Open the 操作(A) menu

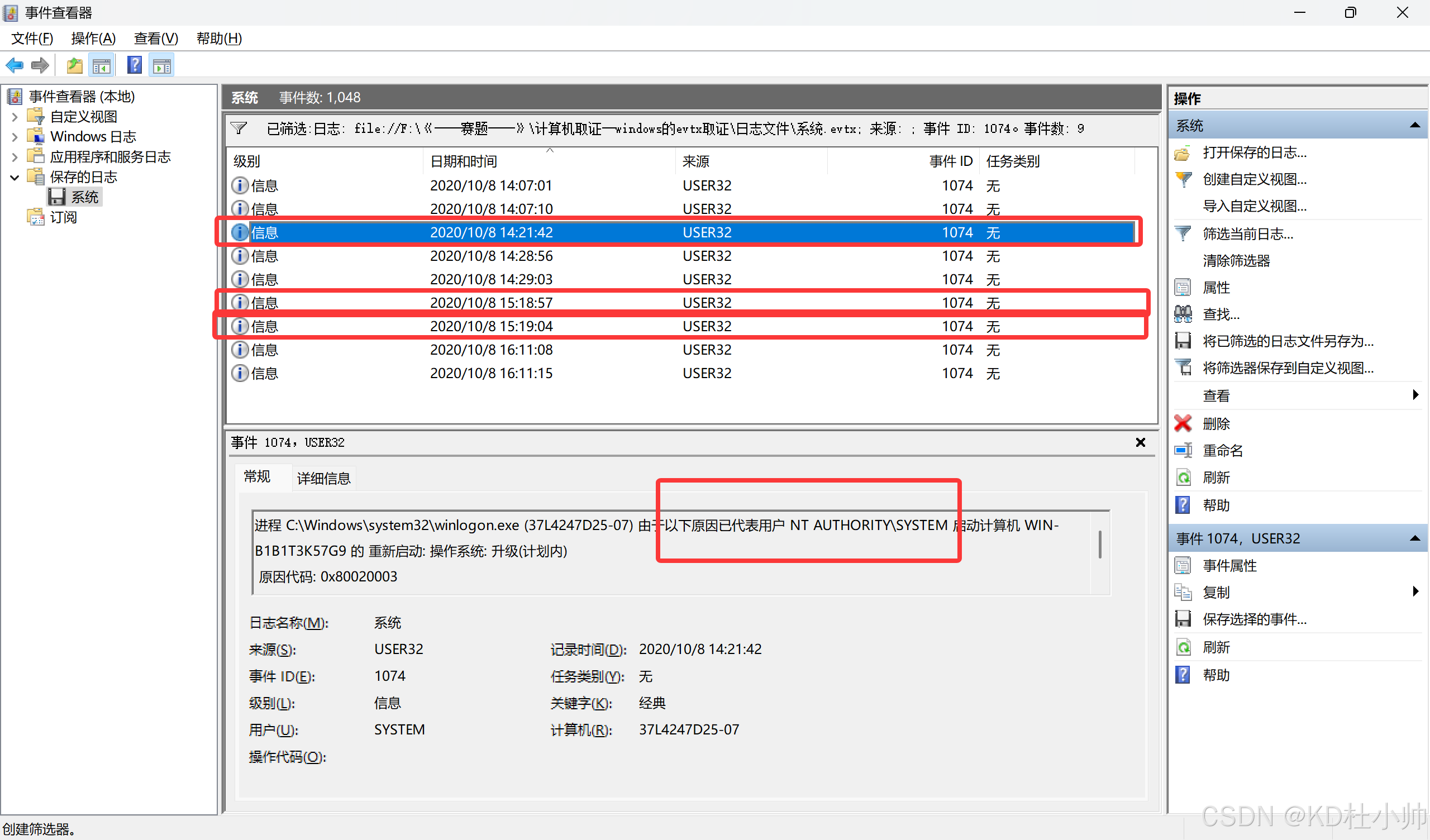[x=93, y=39]
